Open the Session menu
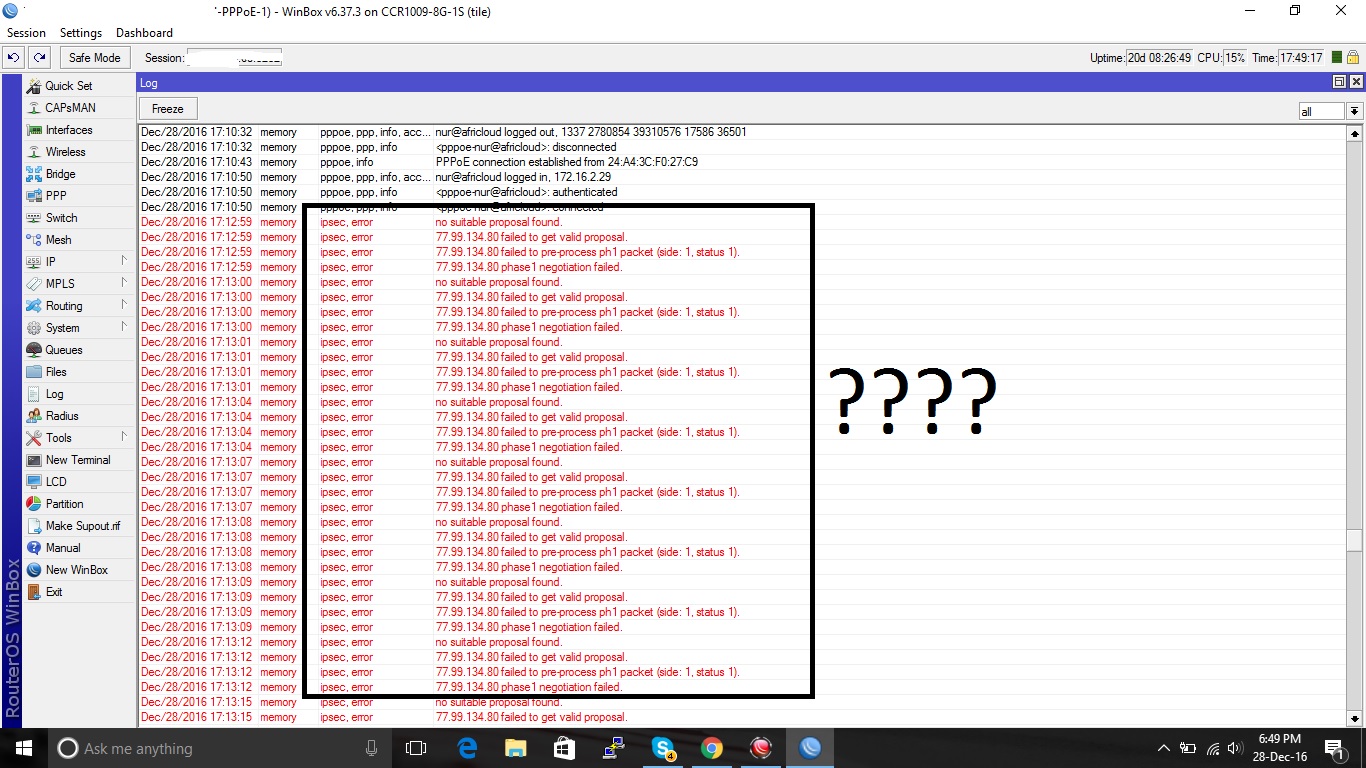Screen dimensions: 1366x768 [x=27, y=33]
